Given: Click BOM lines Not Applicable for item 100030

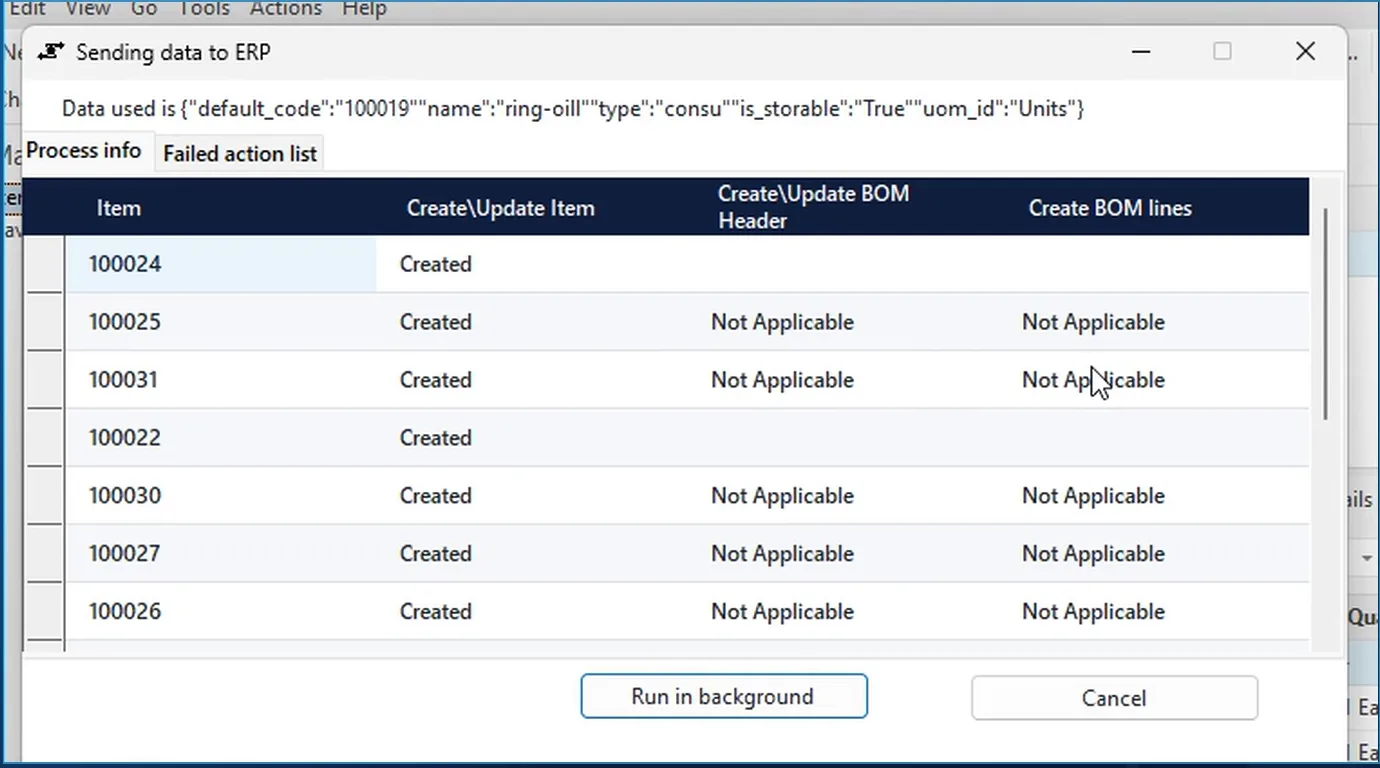Looking at the screenshot, I should 1093,496.
